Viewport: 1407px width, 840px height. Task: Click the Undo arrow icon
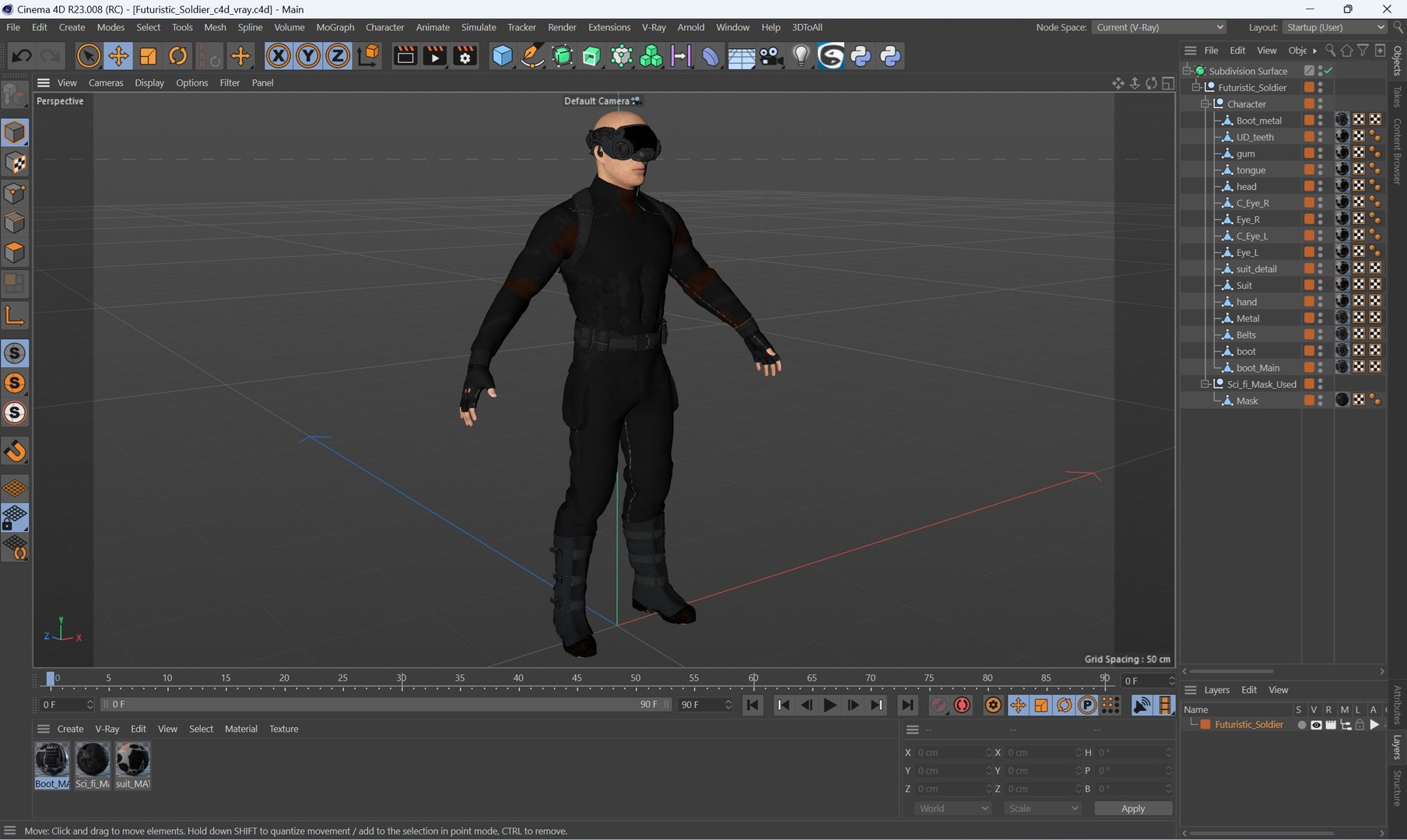[x=22, y=56]
